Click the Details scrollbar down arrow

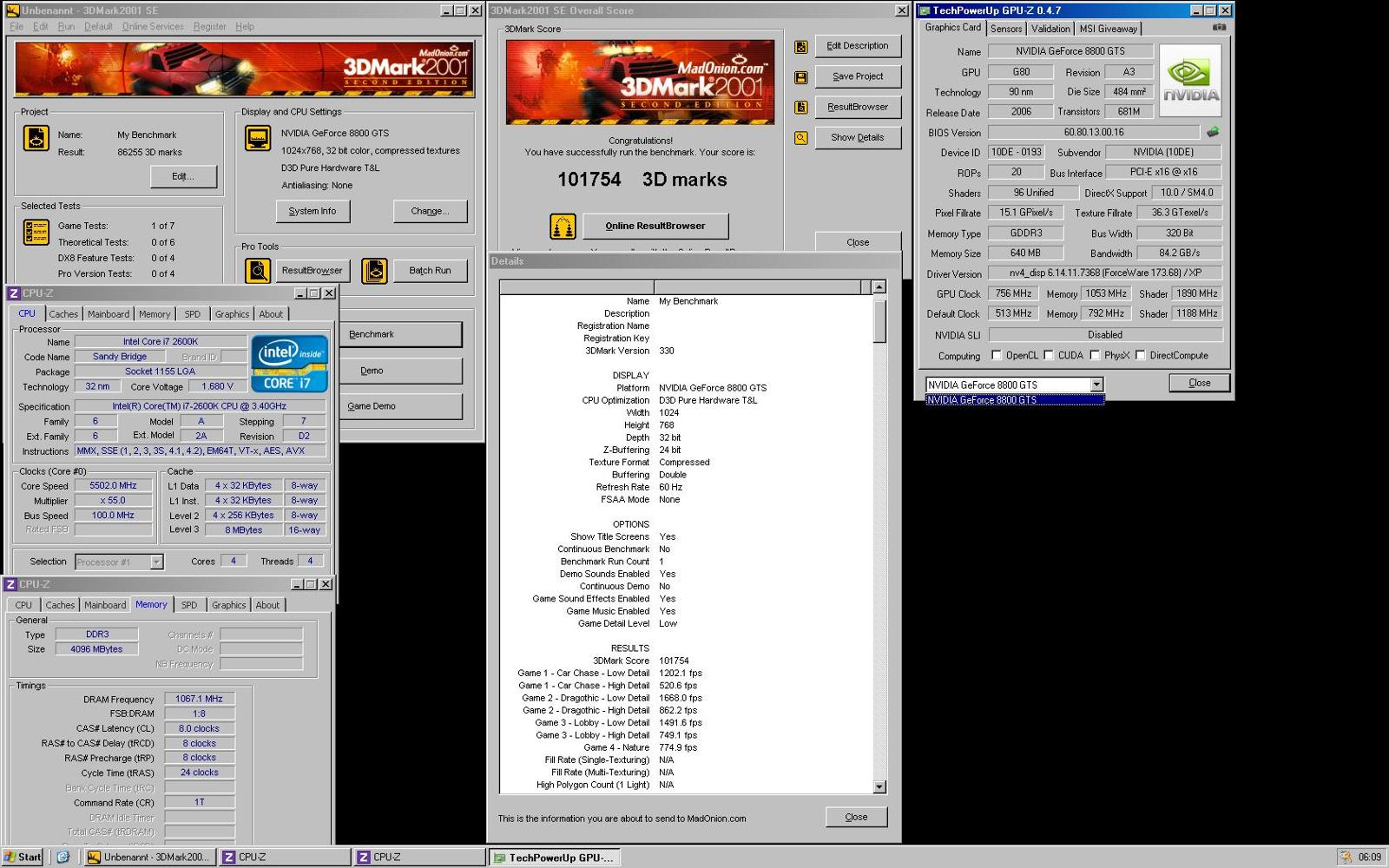879,787
